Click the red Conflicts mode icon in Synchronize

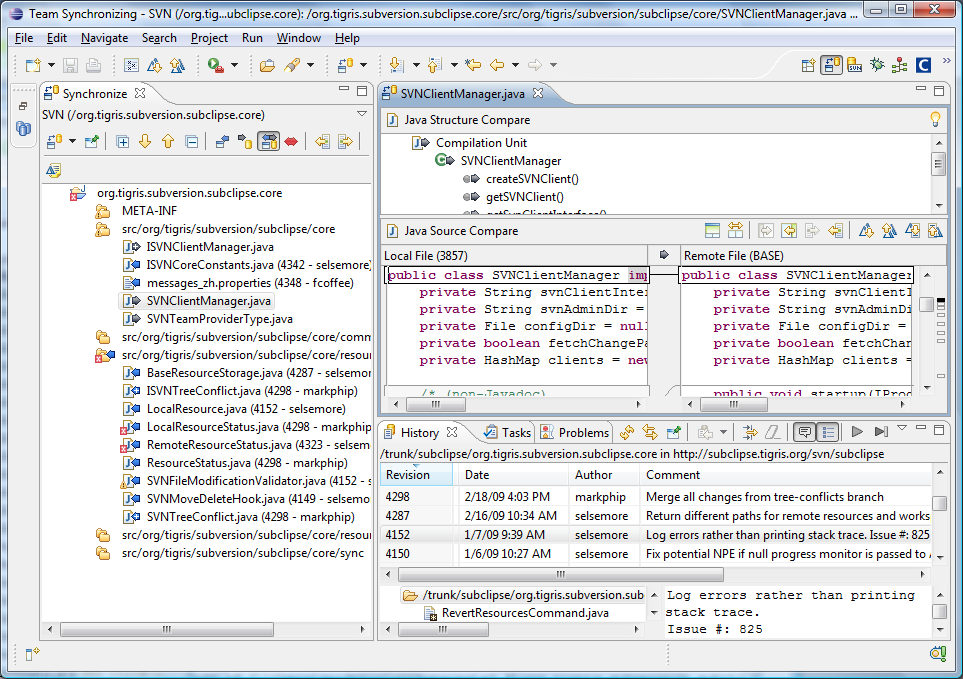click(x=291, y=142)
